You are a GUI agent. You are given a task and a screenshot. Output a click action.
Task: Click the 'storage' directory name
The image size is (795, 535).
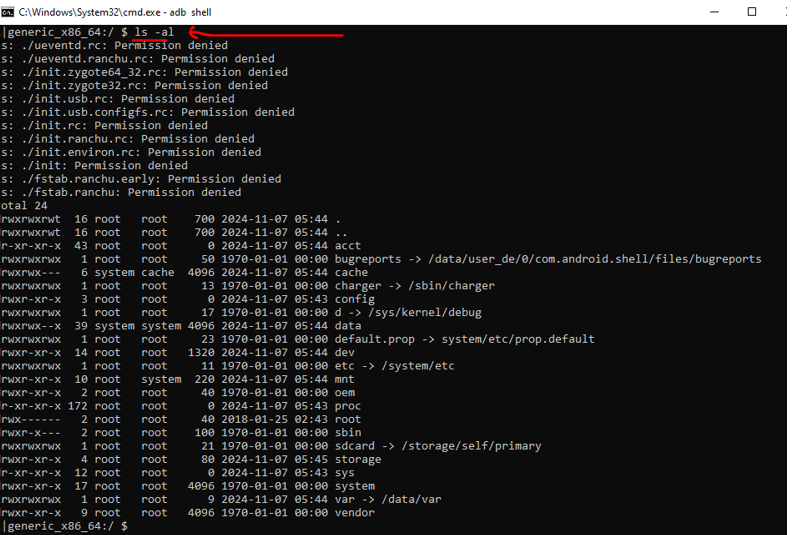click(x=358, y=459)
